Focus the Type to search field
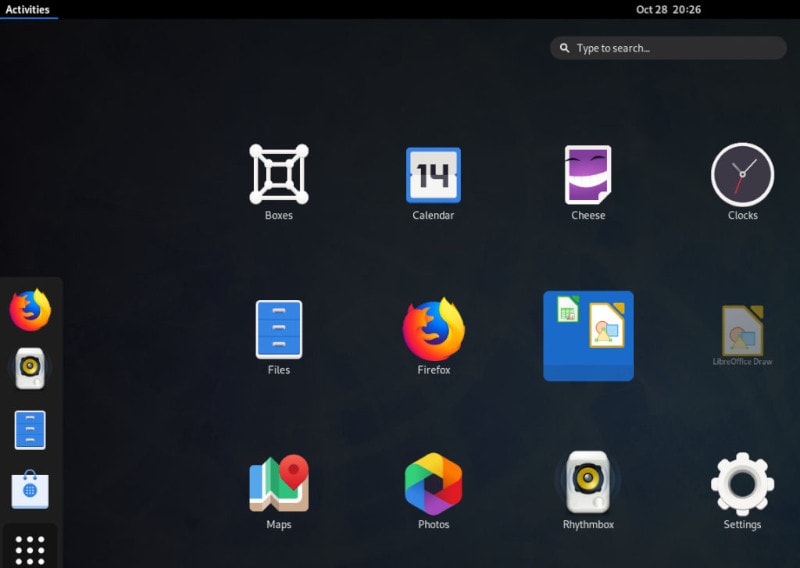 tap(668, 48)
